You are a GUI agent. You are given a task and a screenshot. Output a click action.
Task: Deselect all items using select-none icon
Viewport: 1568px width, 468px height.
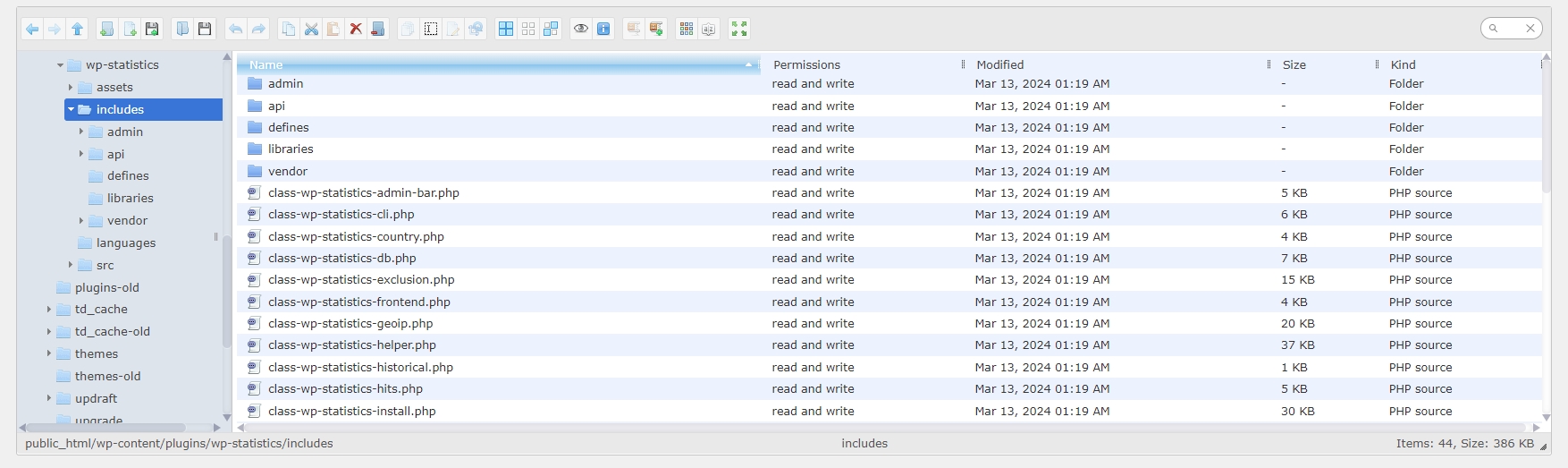point(528,30)
